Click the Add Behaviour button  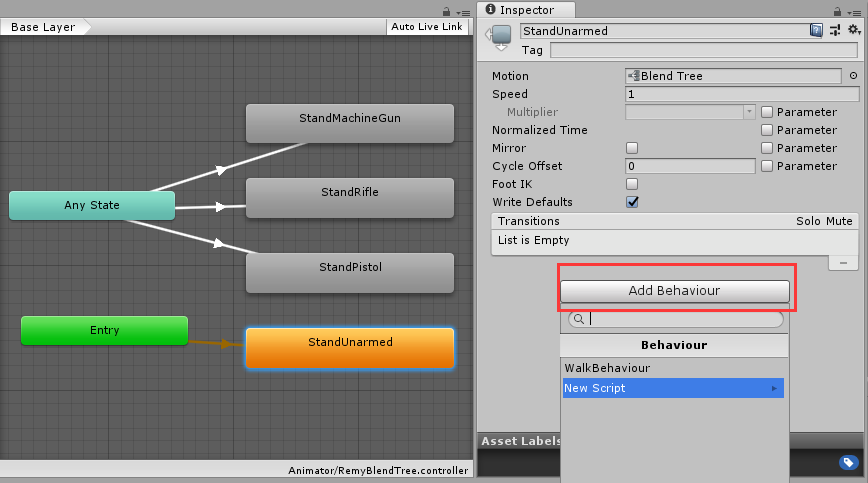coord(674,291)
